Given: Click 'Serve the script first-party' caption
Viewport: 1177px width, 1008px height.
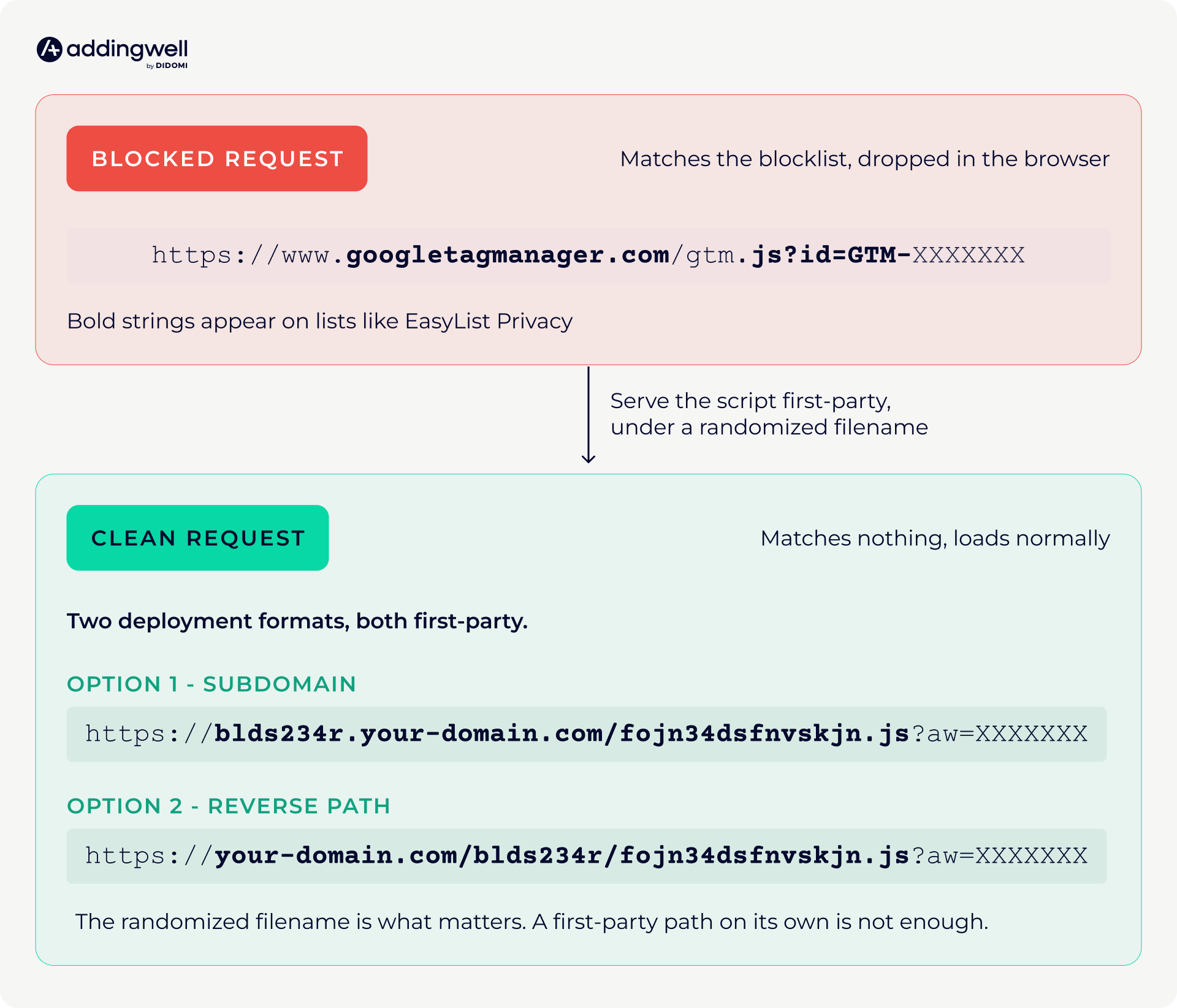Looking at the screenshot, I should click(x=769, y=414).
